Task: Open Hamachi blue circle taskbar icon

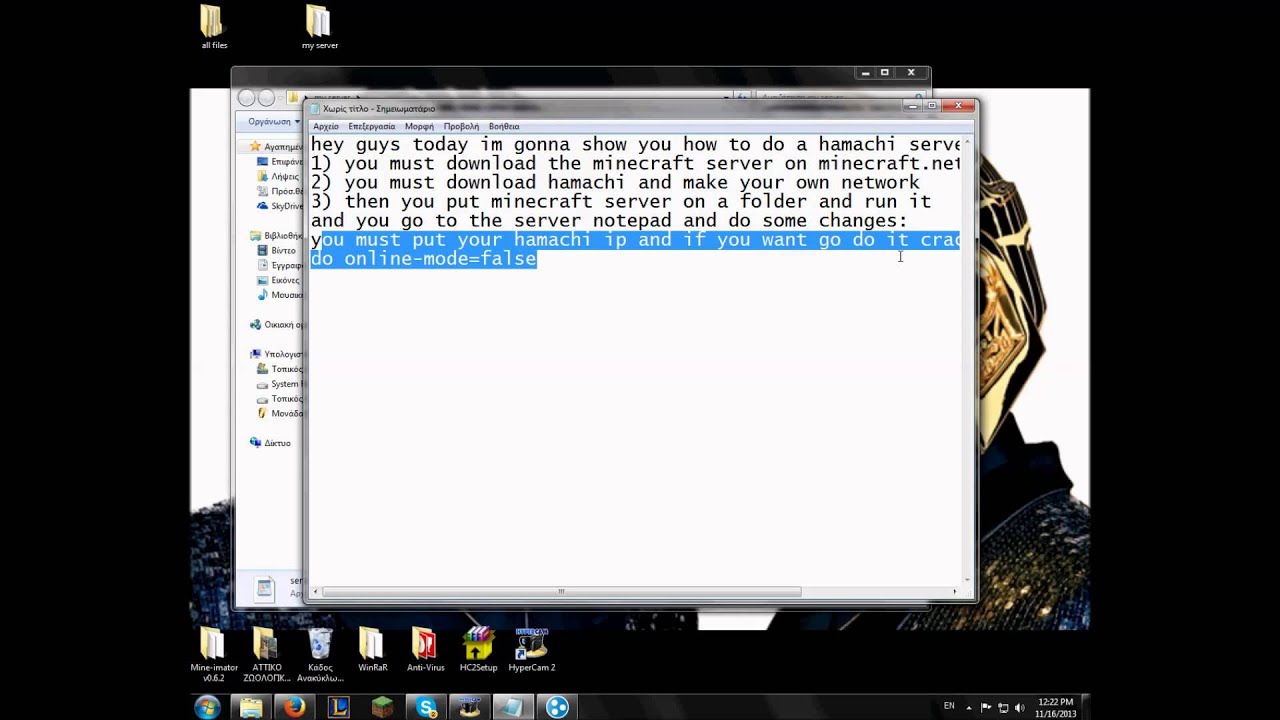Action: 557,707
